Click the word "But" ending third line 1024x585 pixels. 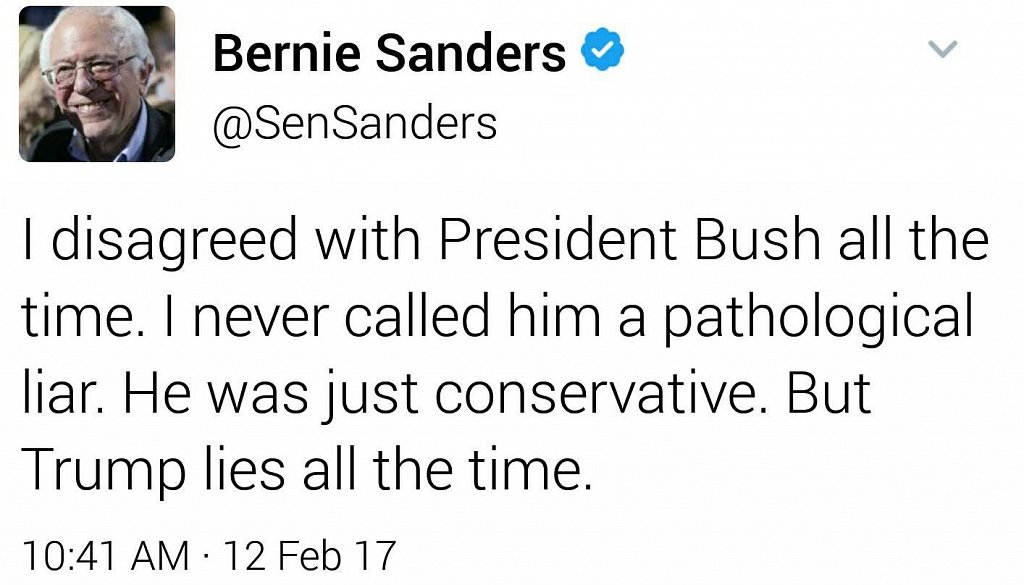tap(830, 395)
